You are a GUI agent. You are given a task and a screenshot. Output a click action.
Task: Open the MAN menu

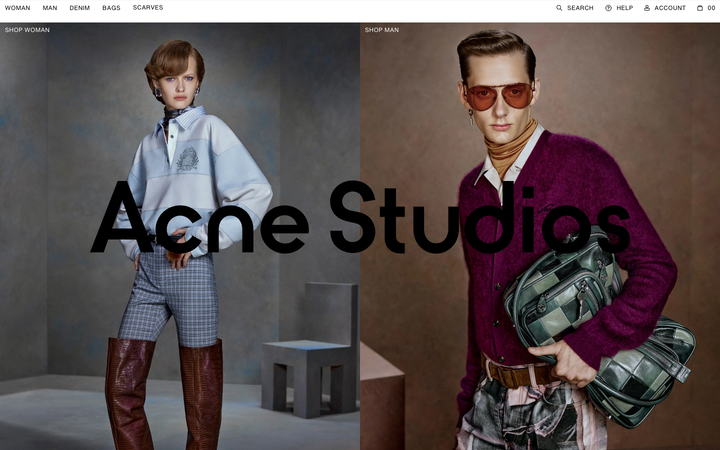[50, 8]
